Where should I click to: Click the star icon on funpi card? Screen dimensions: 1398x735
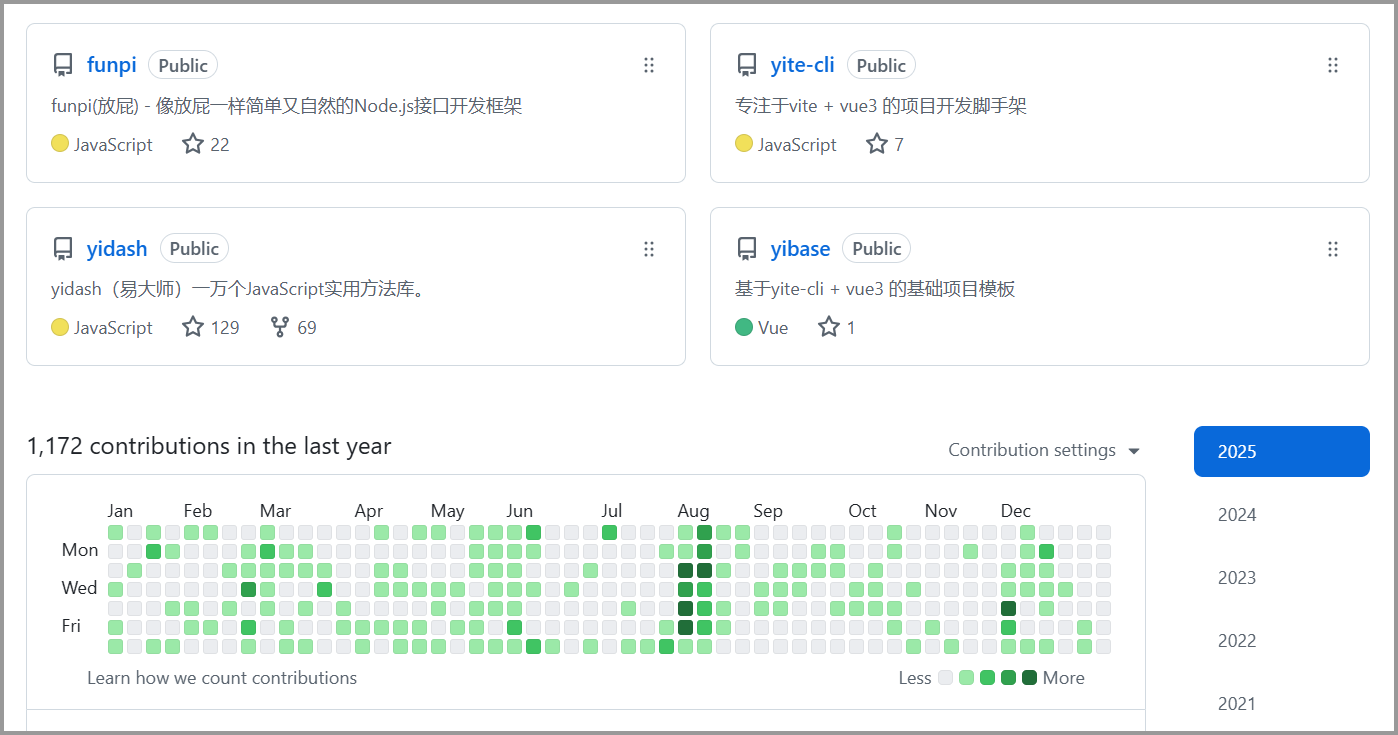click(x=193, y=144)
